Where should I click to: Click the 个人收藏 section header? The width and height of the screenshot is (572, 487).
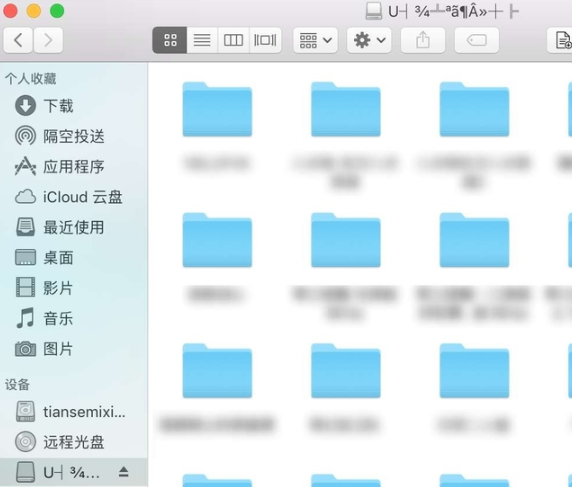[31, 78]
